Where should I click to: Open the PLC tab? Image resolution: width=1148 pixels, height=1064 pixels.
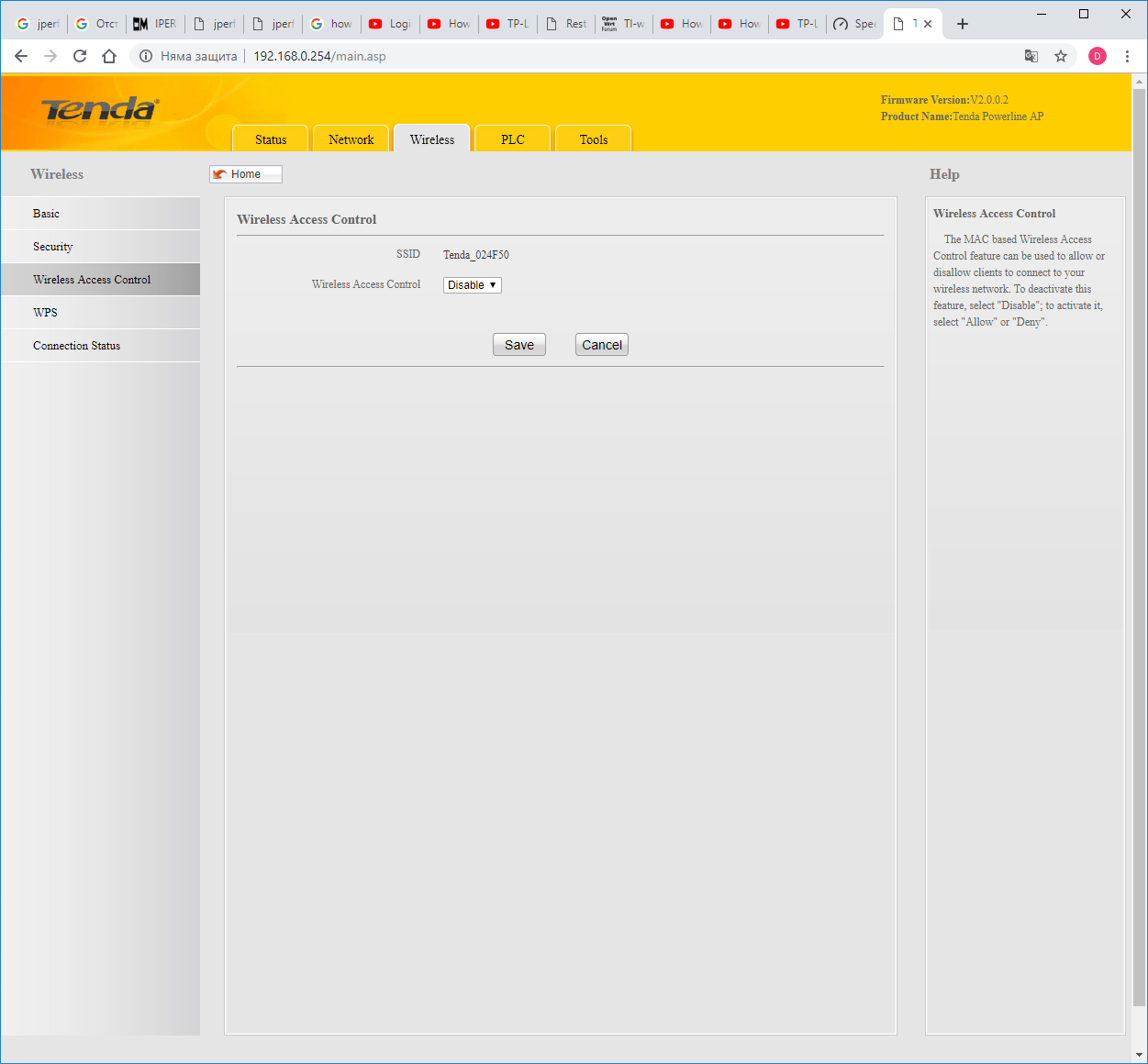point(513,139)
